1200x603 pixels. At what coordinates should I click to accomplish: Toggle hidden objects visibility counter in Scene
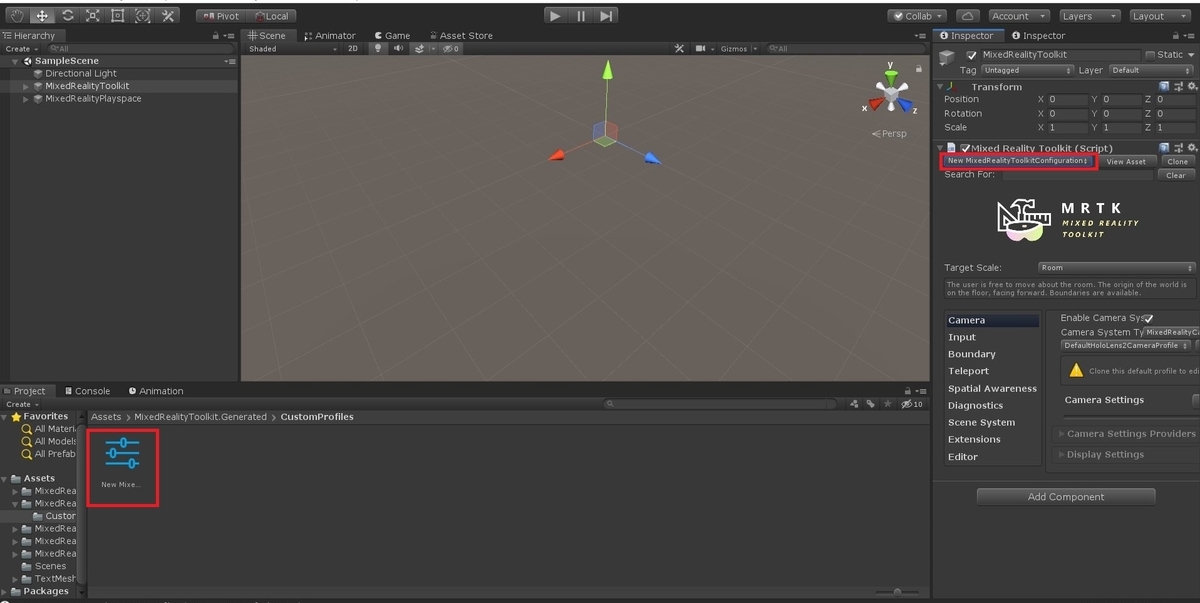[451, 48]
